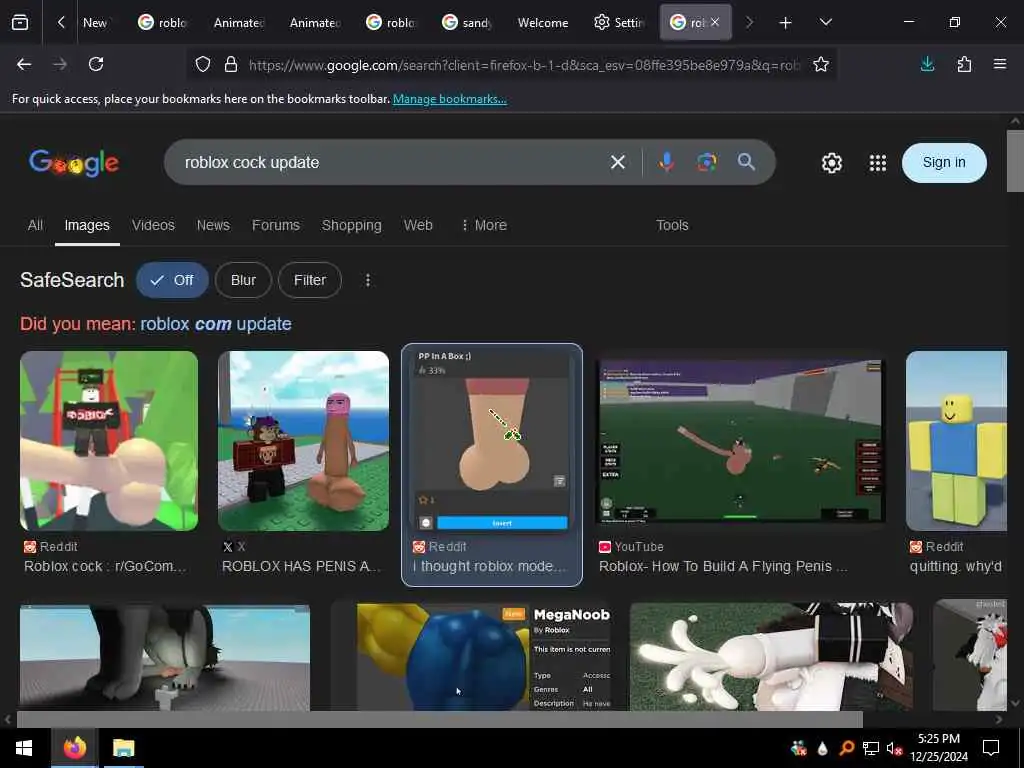Set SafeSearch to Filter
The width and height of the screenshot is (1024, 768).
click(x=310, y=280)
